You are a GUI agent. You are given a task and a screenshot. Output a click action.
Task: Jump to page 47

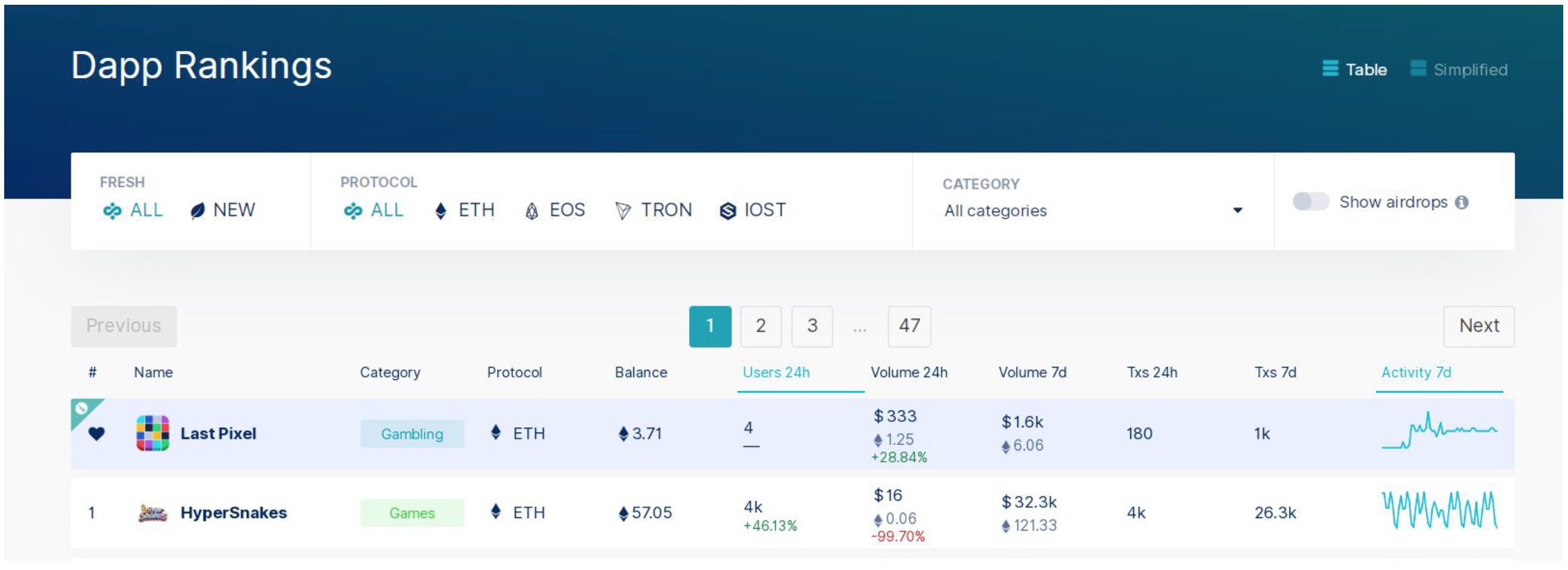click(x=909, y=326)
